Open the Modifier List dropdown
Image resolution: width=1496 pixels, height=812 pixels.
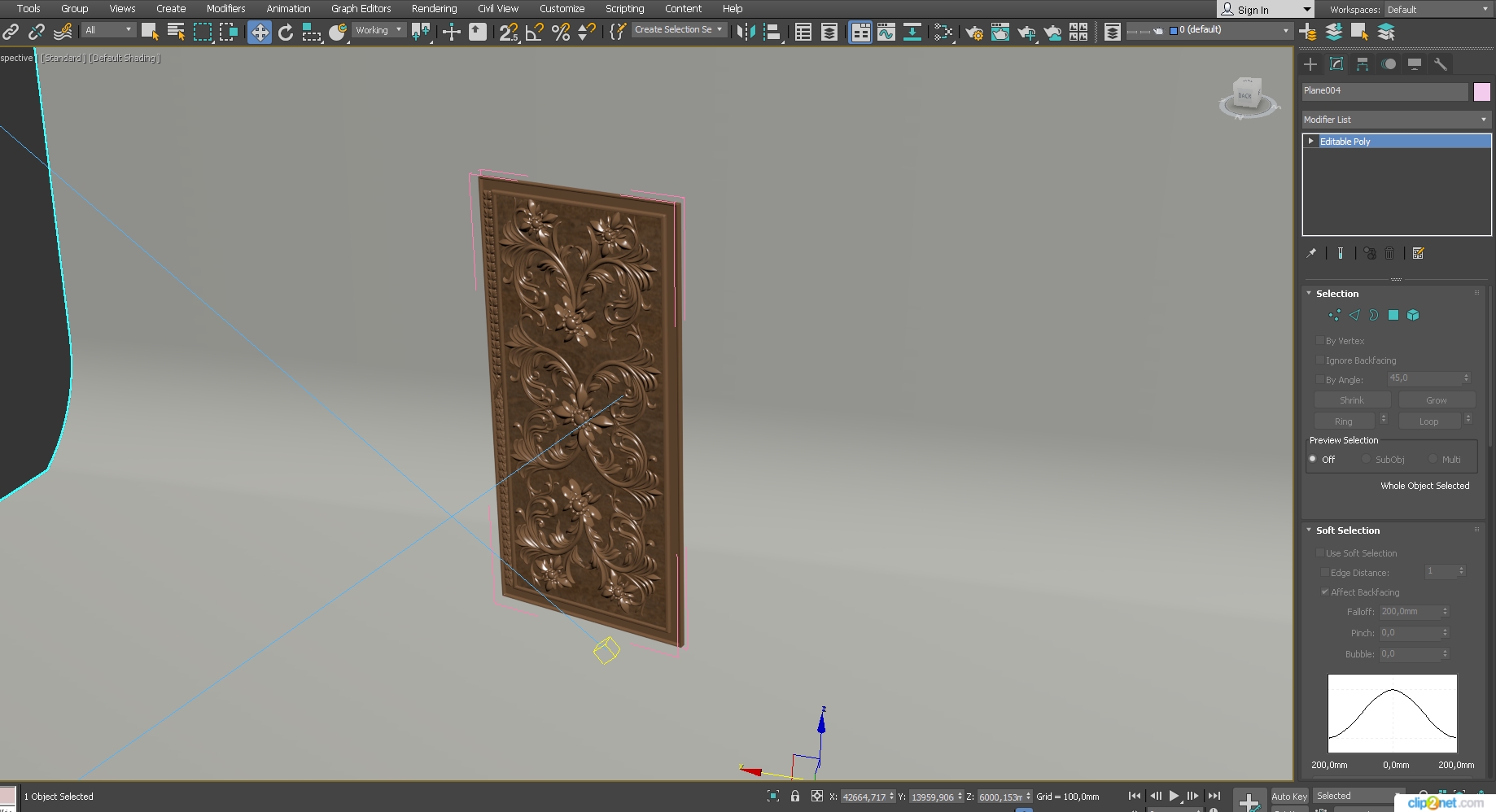click(x=1397, y=120)
